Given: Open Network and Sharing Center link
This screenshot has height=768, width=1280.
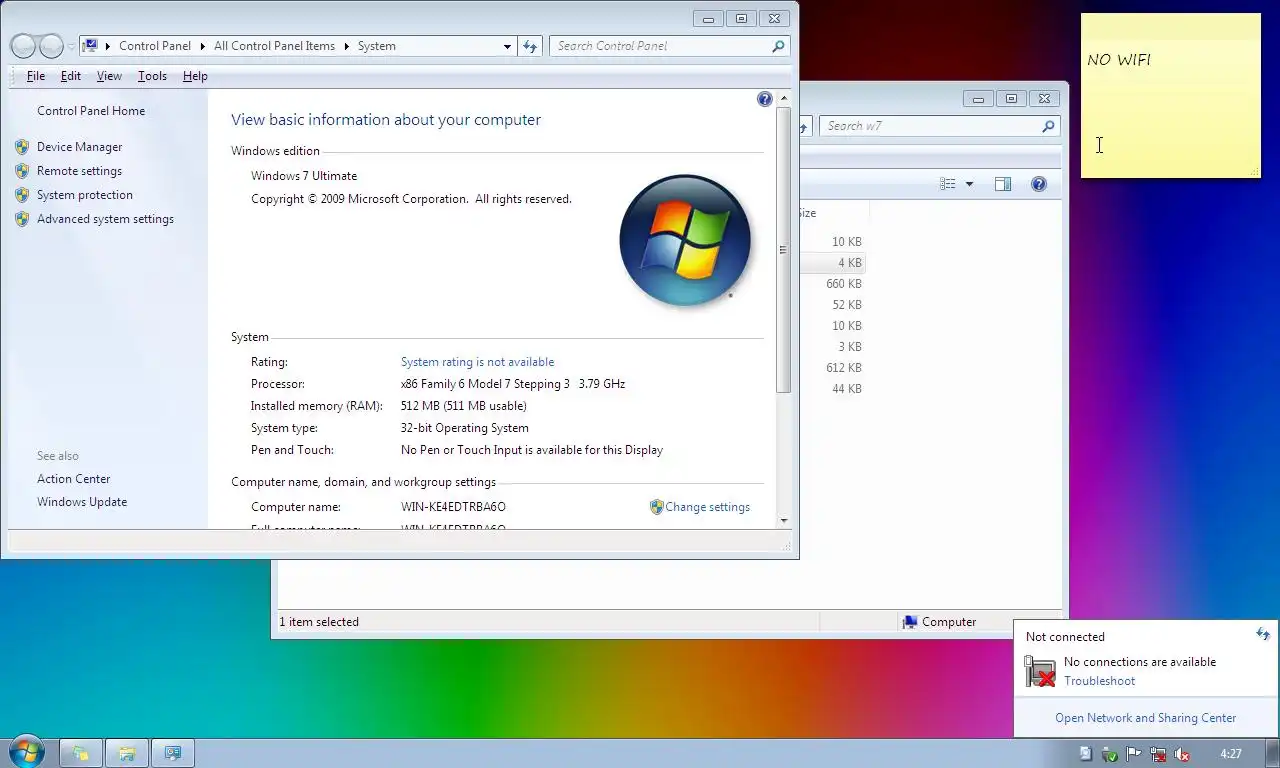Looking at the screenshot, I should click(x=1145, y=718).
